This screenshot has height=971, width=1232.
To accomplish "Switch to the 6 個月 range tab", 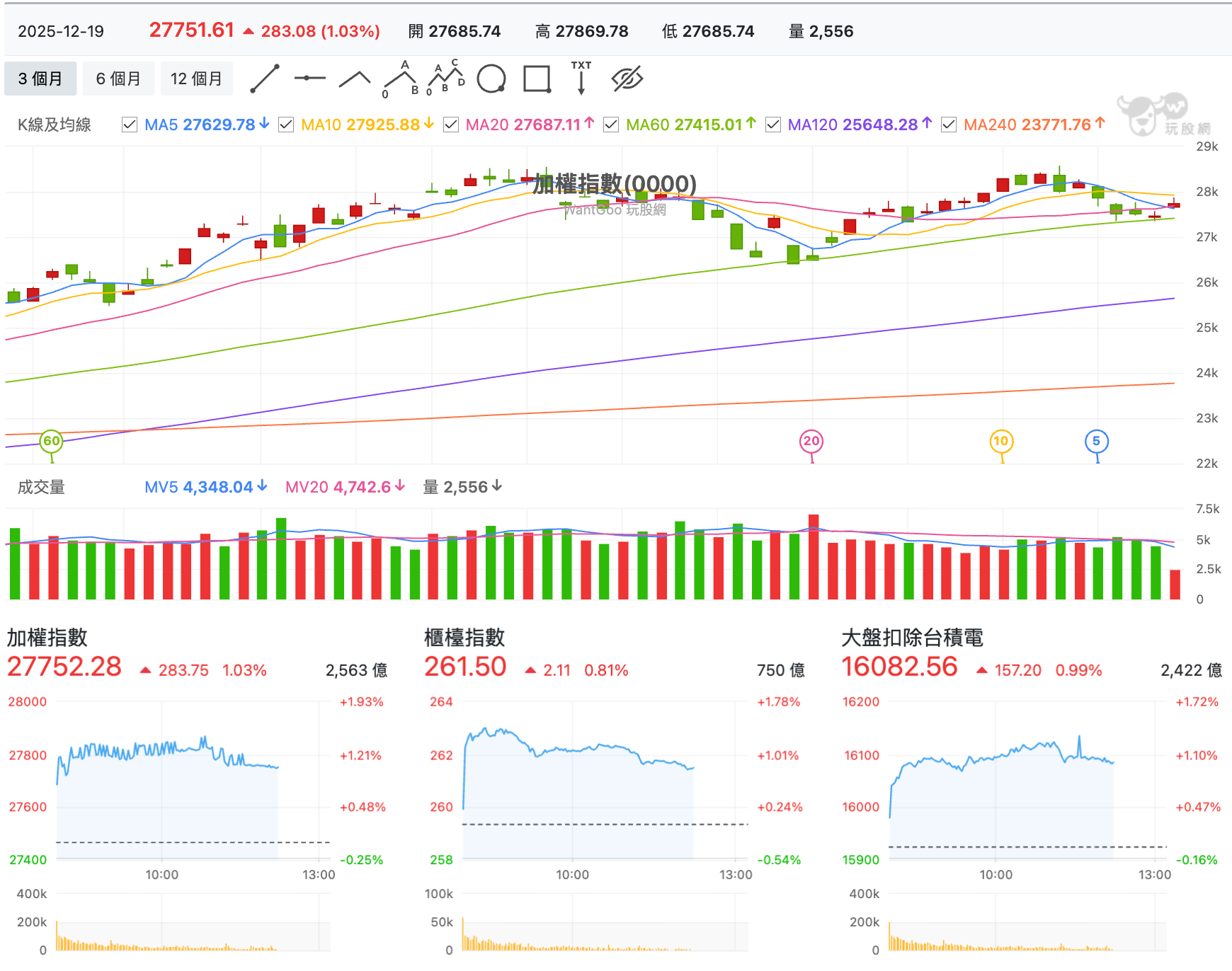I will coord(118,79).
